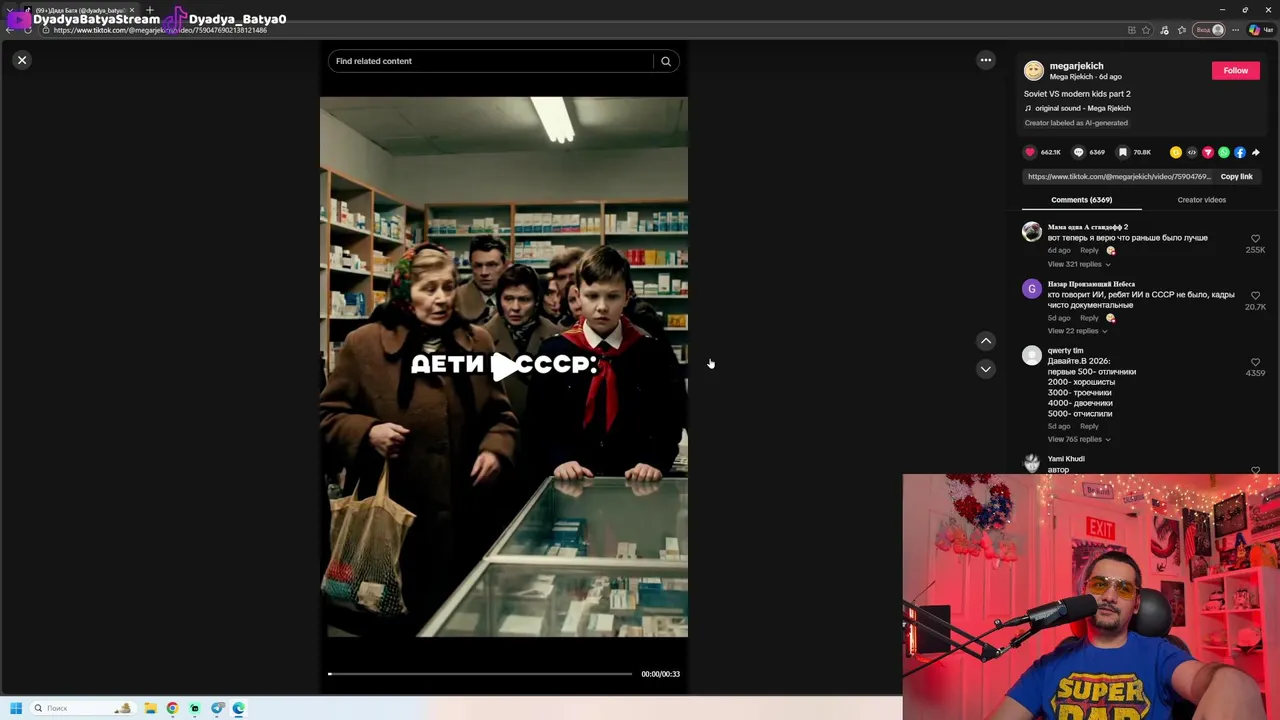
Task: Click avatar of first commenter
Action: 1032,232
